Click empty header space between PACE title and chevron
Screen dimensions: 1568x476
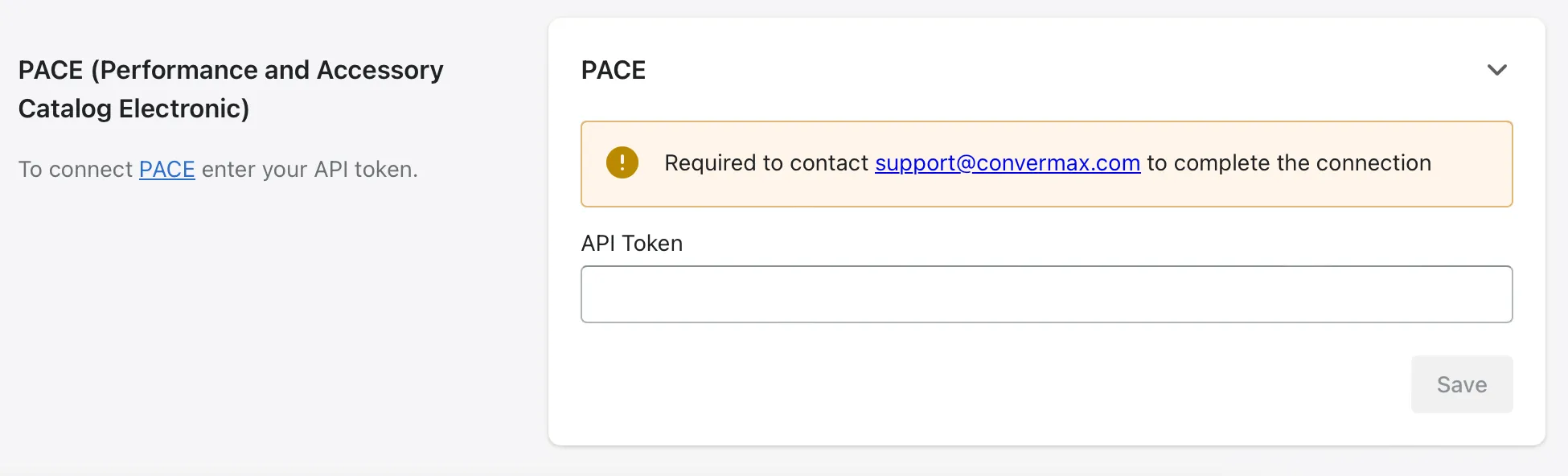(1045, 70)
